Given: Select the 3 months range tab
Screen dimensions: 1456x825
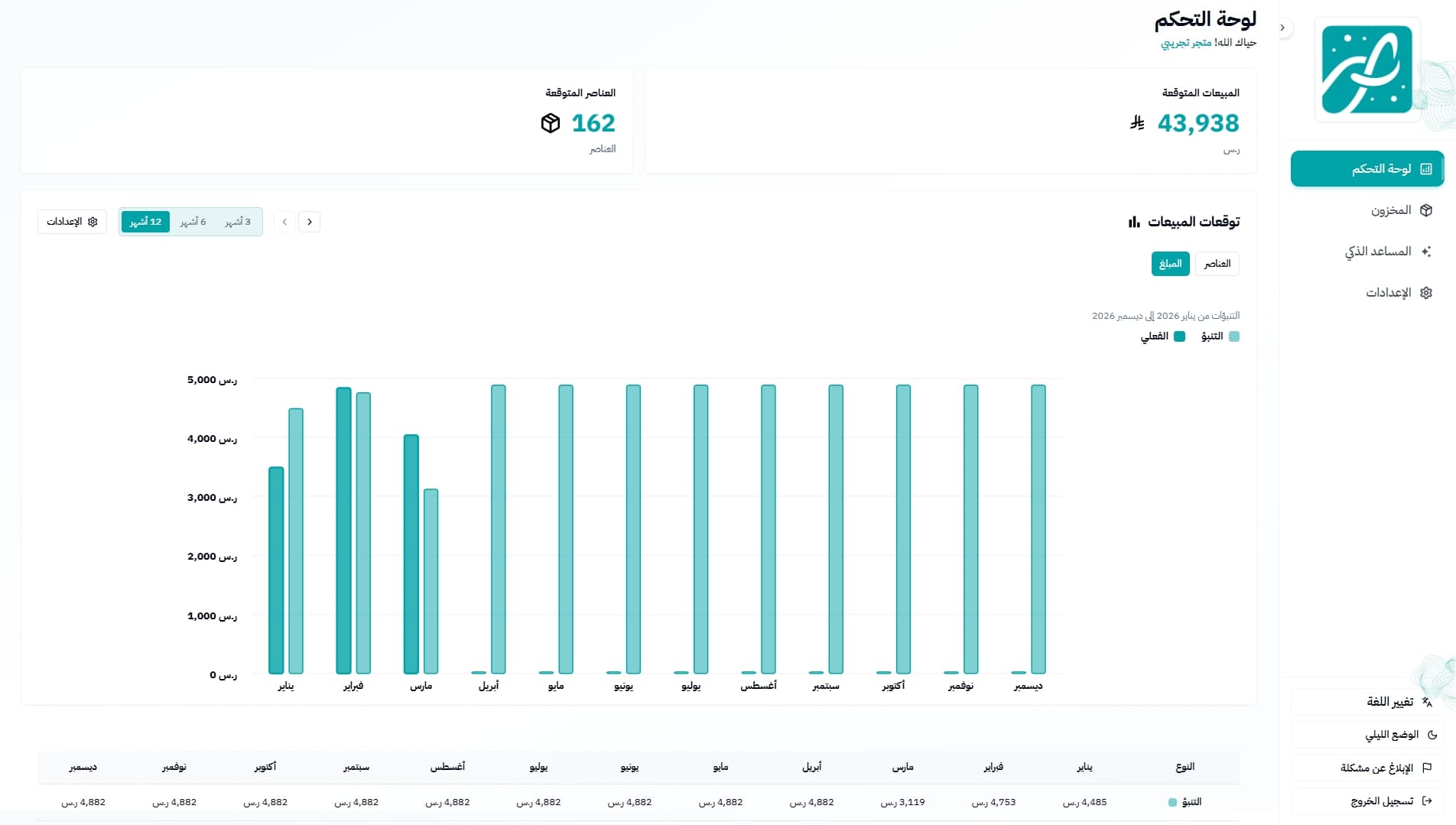Looking at the screenshot, I should click(237, 222).
